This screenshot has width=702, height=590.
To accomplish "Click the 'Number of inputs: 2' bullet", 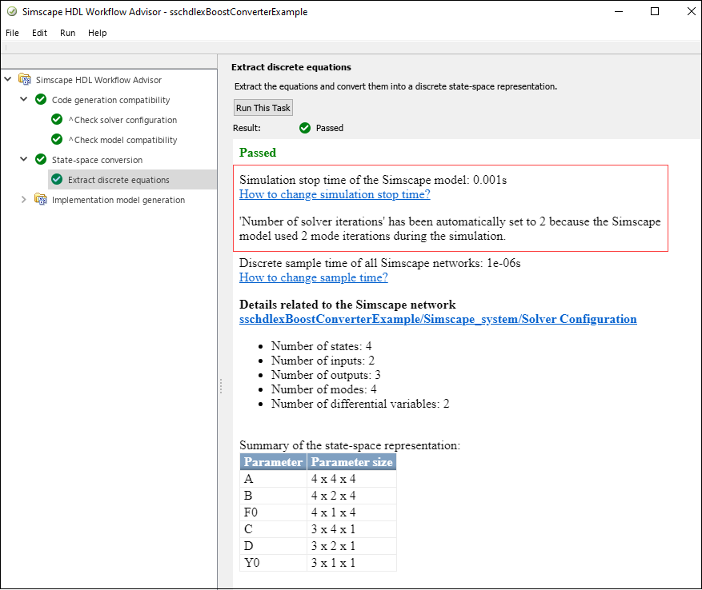I will coord(323,360).
